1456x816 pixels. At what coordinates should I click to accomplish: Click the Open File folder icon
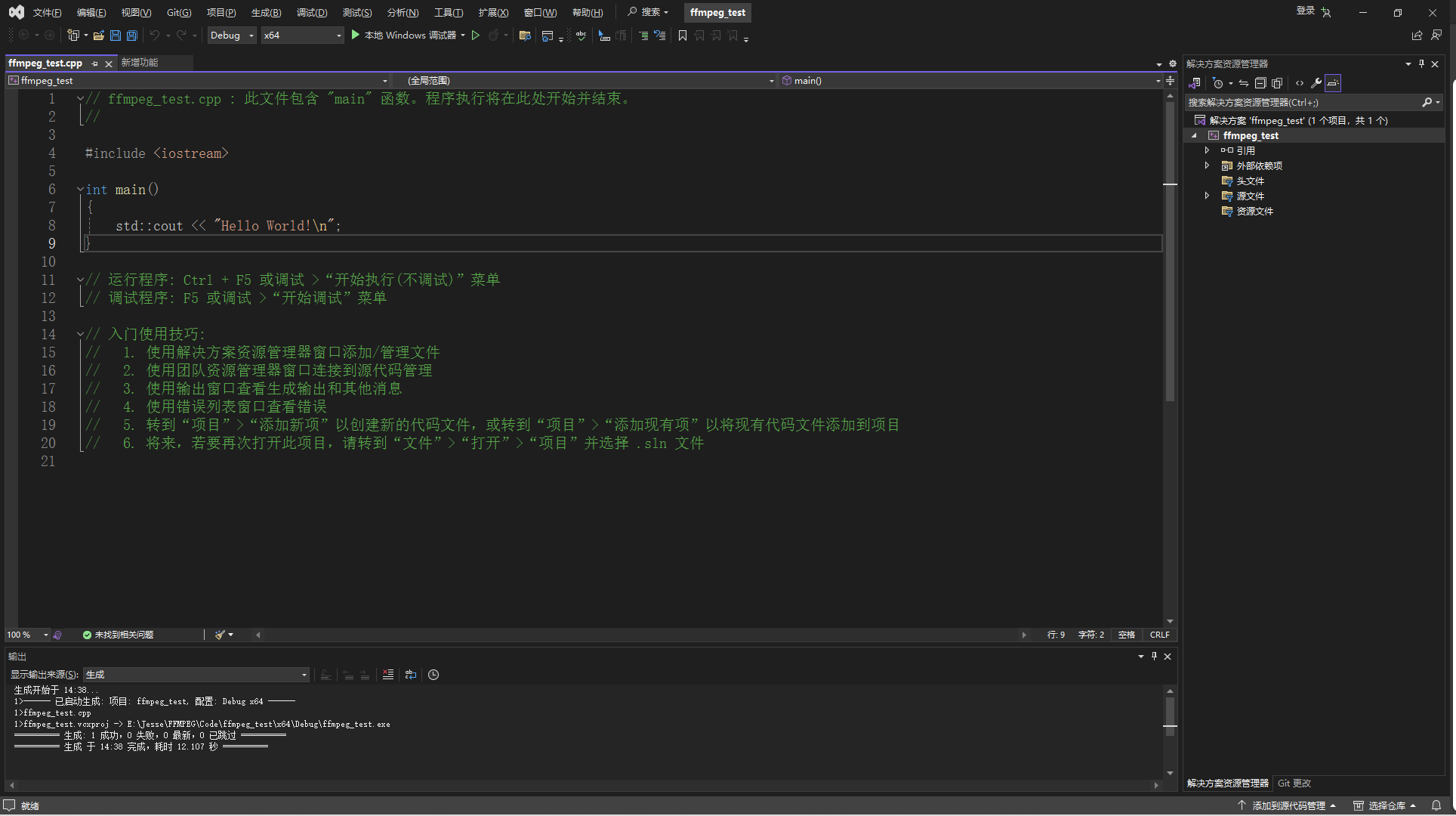click(99, 36)
